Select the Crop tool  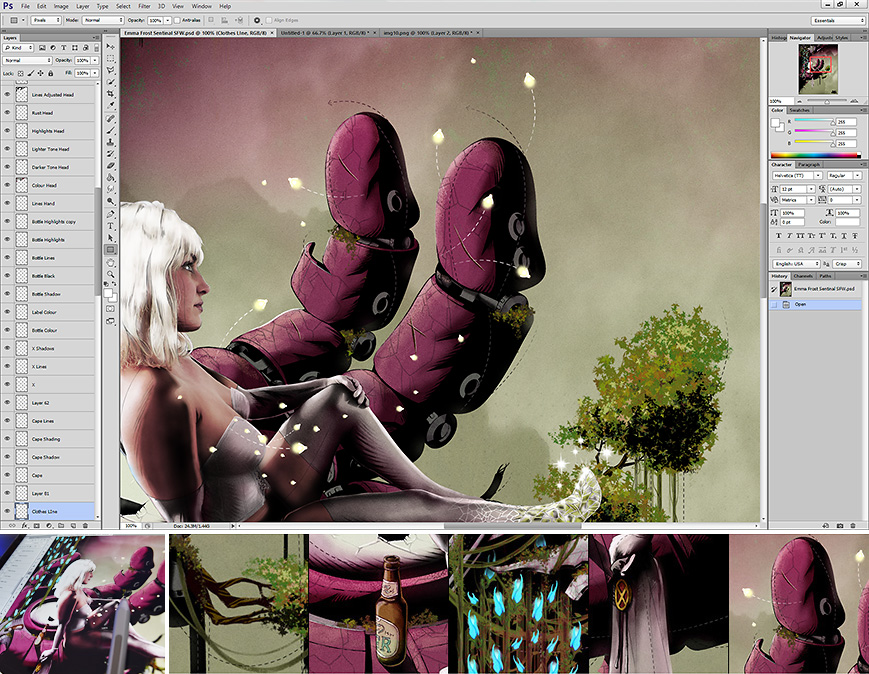coord(110,94)
